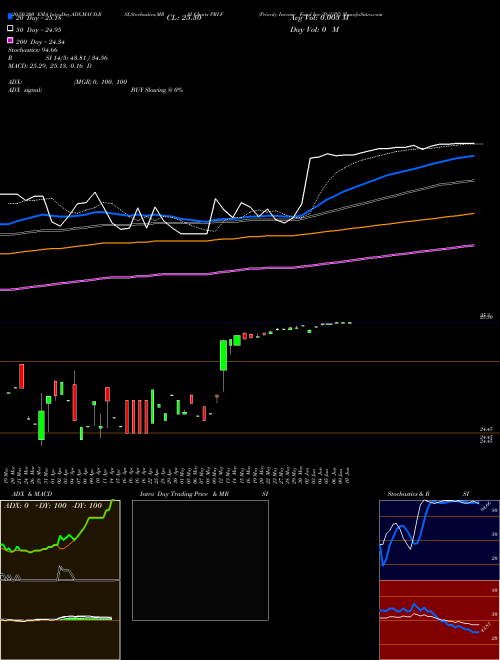The height and width of the screenshot is (660, 500).
Task: Click the blue Stochastics chart panel
Action: pyautogui.click(x=439, y=540)
